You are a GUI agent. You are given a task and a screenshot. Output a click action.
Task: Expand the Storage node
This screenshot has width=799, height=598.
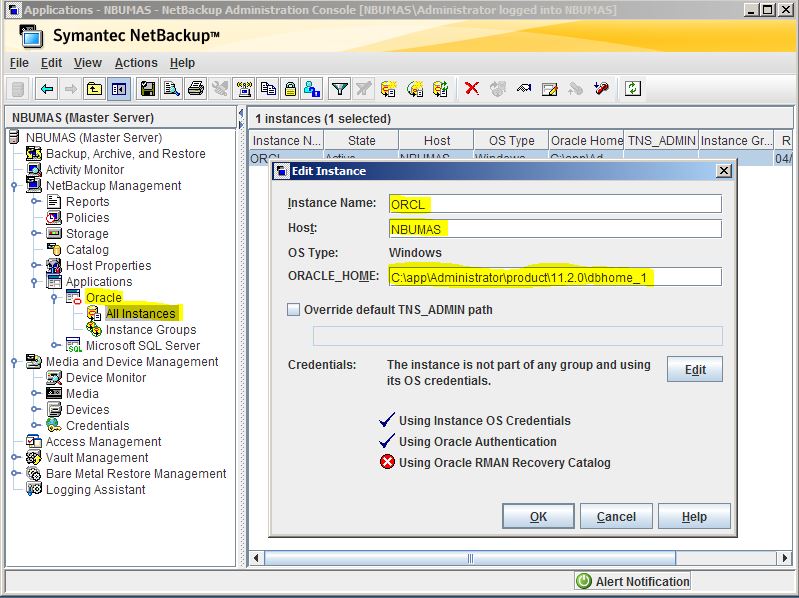click(x=34, y=233)
